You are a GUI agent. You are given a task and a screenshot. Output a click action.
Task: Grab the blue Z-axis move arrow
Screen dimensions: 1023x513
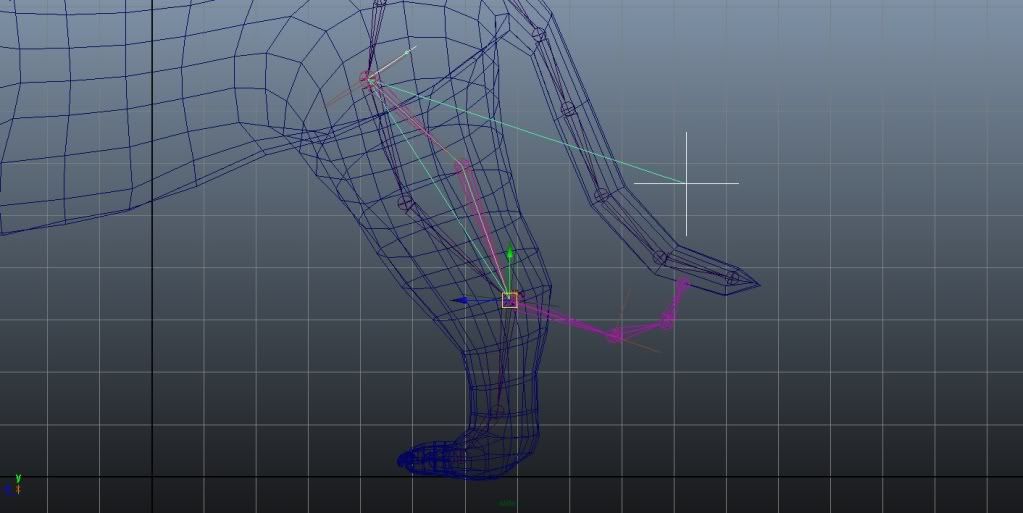tap(461, 300)
